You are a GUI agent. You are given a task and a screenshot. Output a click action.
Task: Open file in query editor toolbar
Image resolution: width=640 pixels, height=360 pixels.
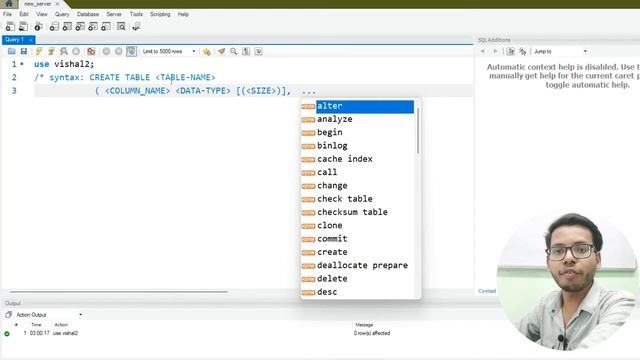[11, 51]
